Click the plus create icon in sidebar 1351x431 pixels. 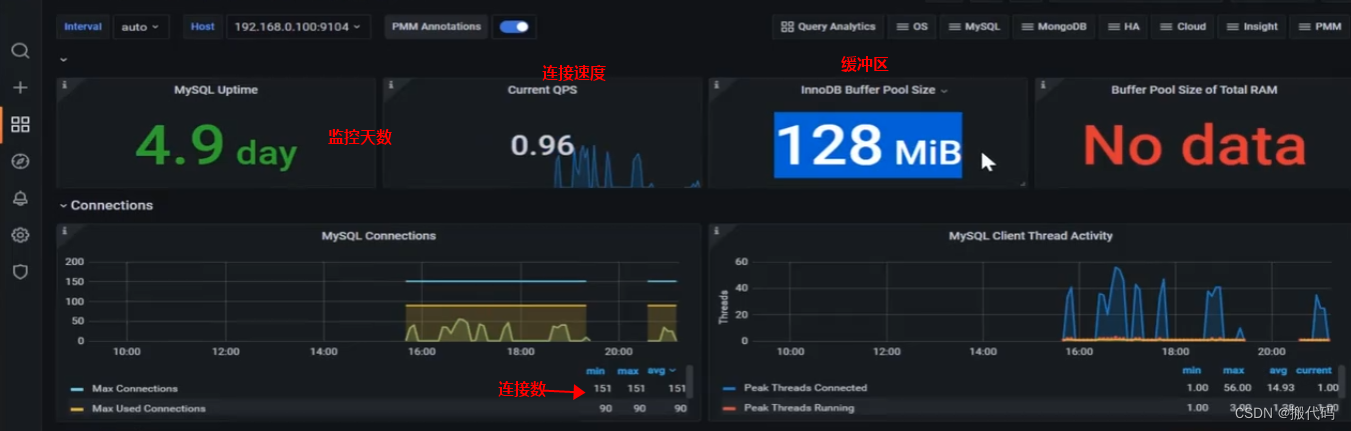click(x=20, y=88)
